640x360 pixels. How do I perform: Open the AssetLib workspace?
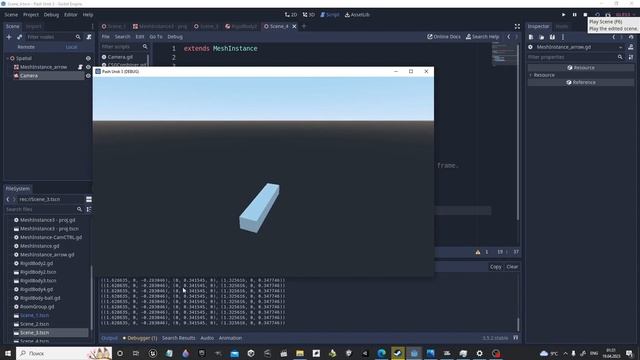pyautogui.click(x=357, y=15)
